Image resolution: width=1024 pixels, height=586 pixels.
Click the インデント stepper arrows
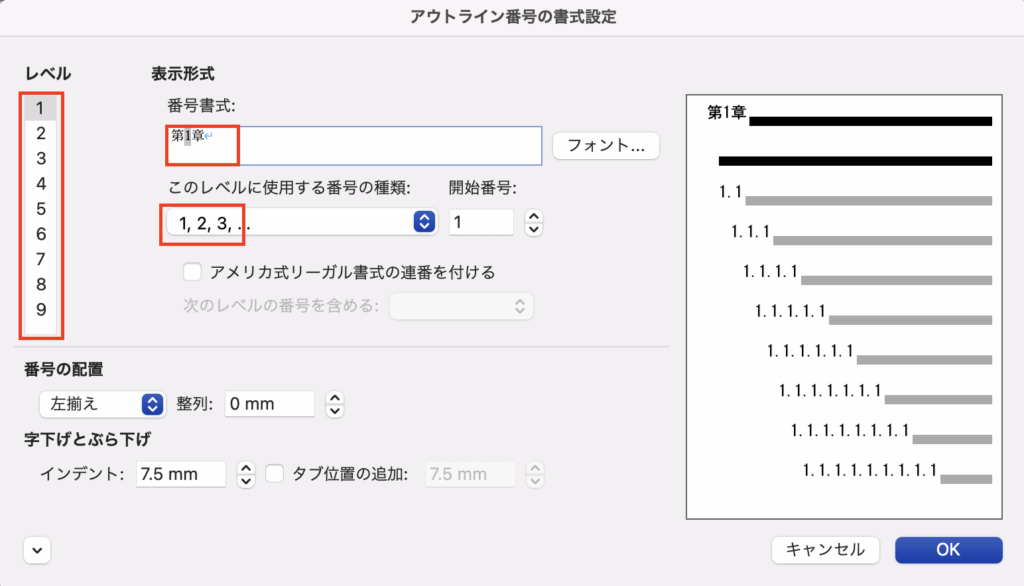246,474
